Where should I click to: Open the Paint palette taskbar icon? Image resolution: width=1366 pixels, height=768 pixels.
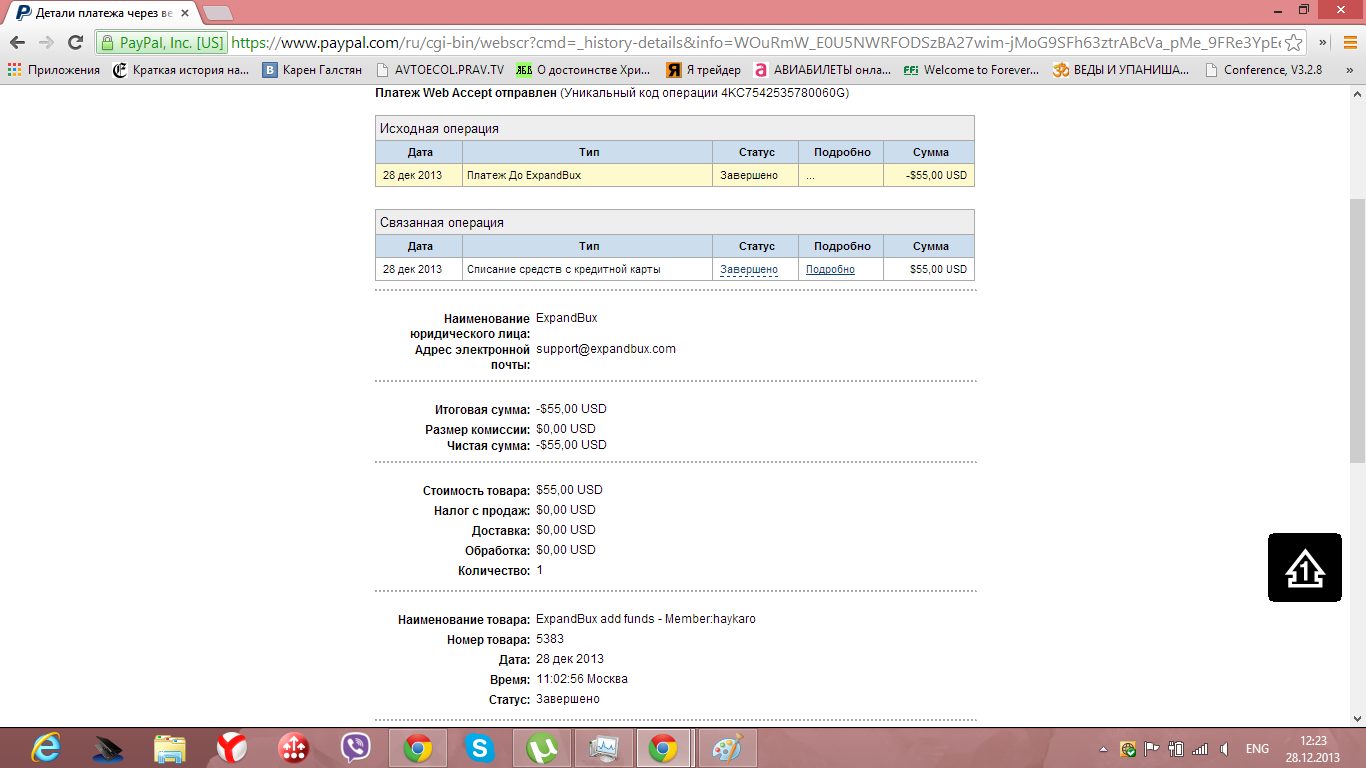(x=728, y=748)
